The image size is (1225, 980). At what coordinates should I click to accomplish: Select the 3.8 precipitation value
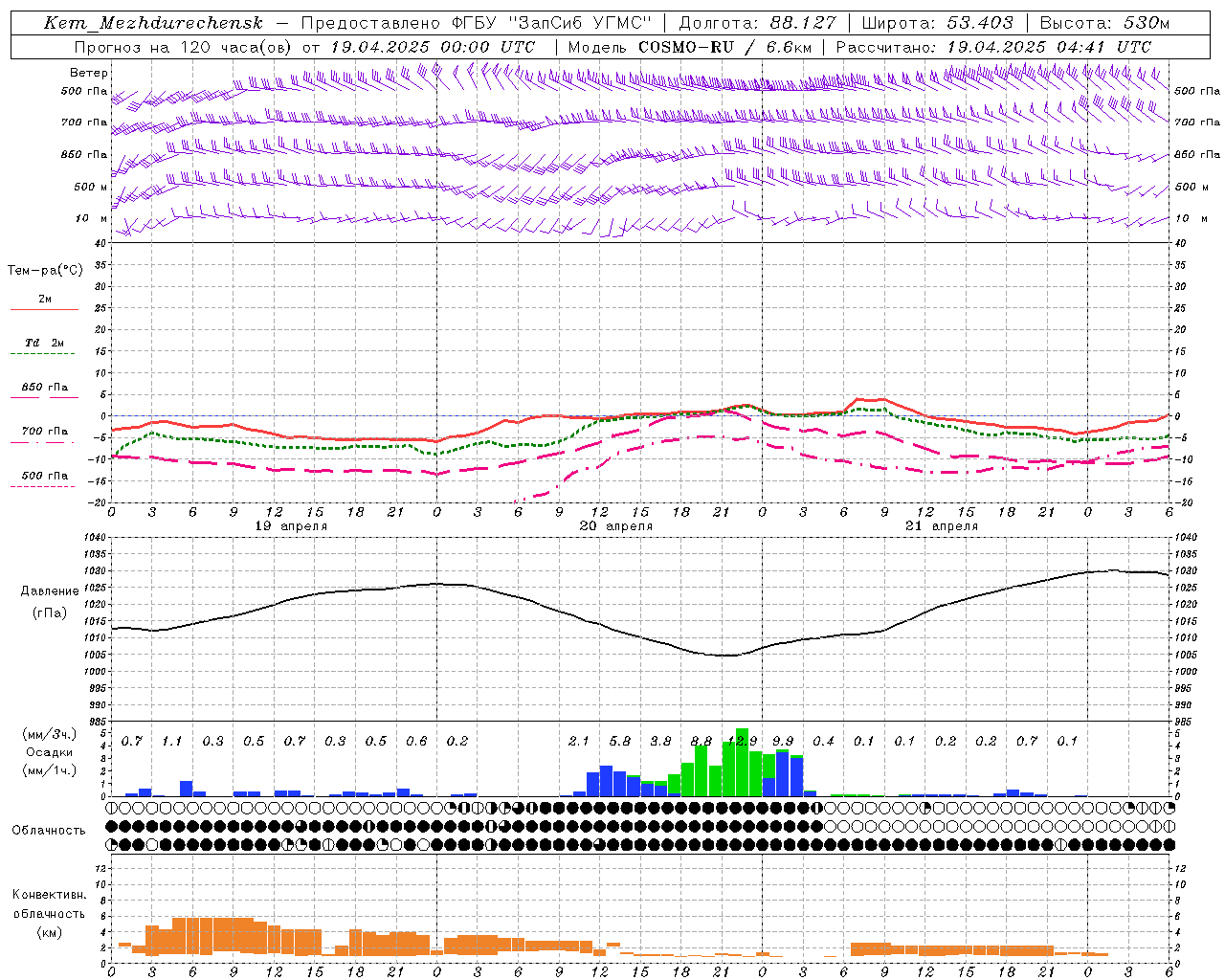[660, 742]
